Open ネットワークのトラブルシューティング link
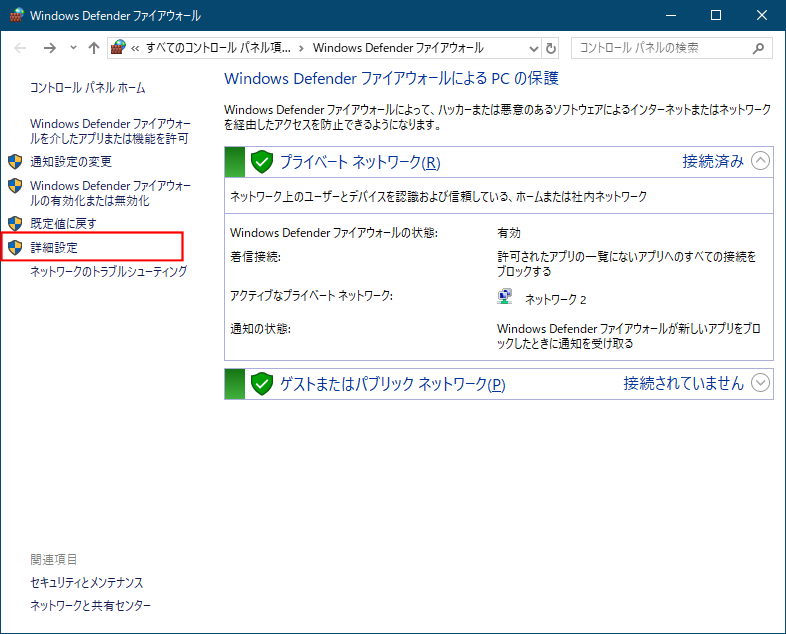This screenshot has width=786, height=634. [109, 272]
